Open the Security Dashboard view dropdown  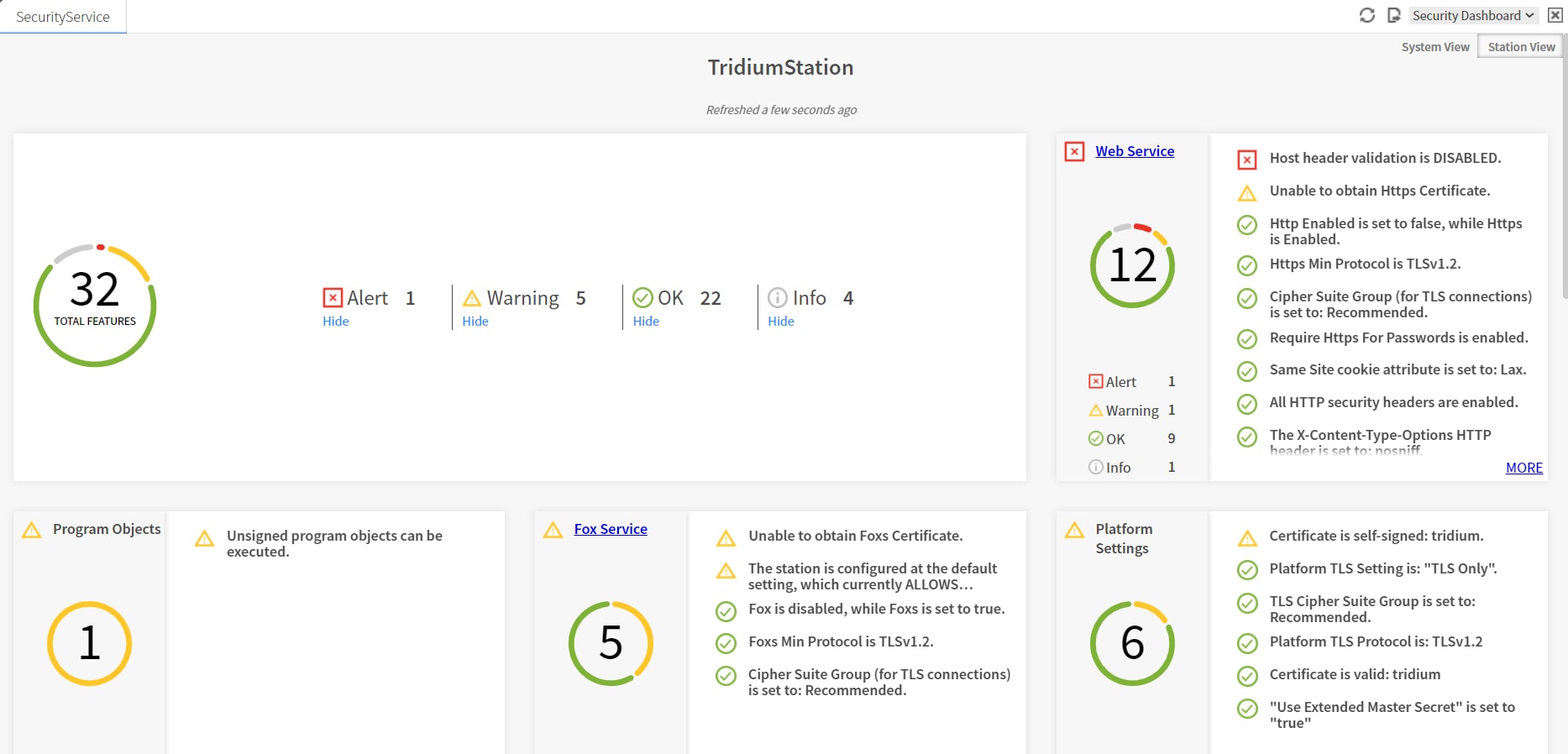[x=1474, y=15]
